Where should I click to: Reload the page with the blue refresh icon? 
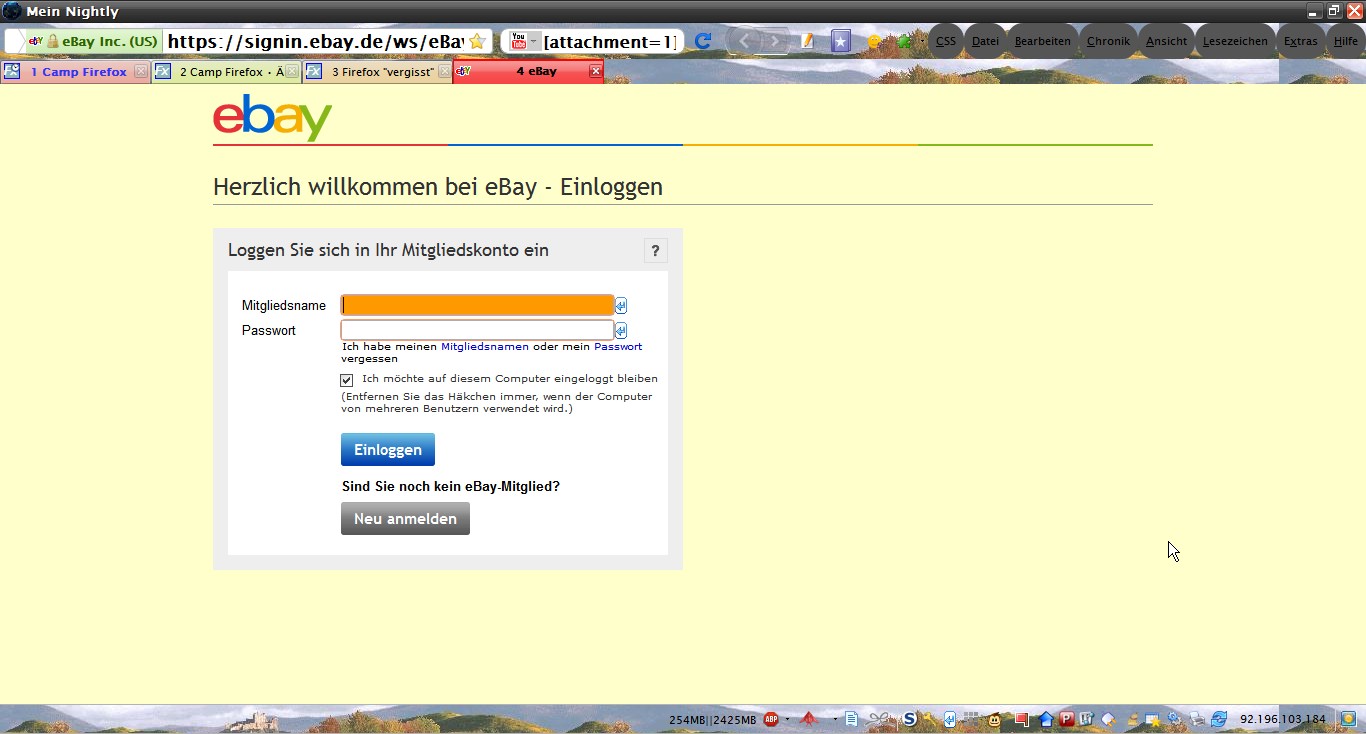(703, 41)
